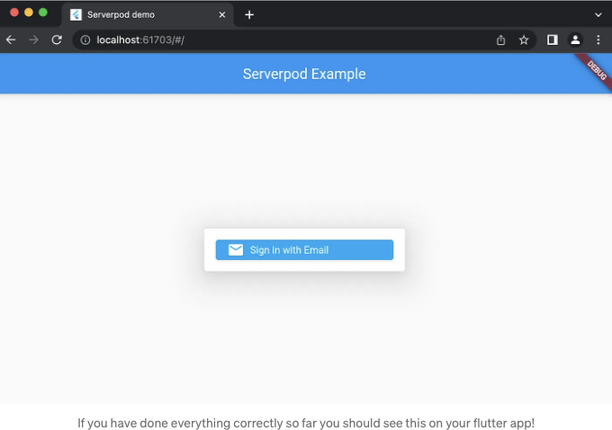Toggle the browser side panel

(x=552, y=40)
